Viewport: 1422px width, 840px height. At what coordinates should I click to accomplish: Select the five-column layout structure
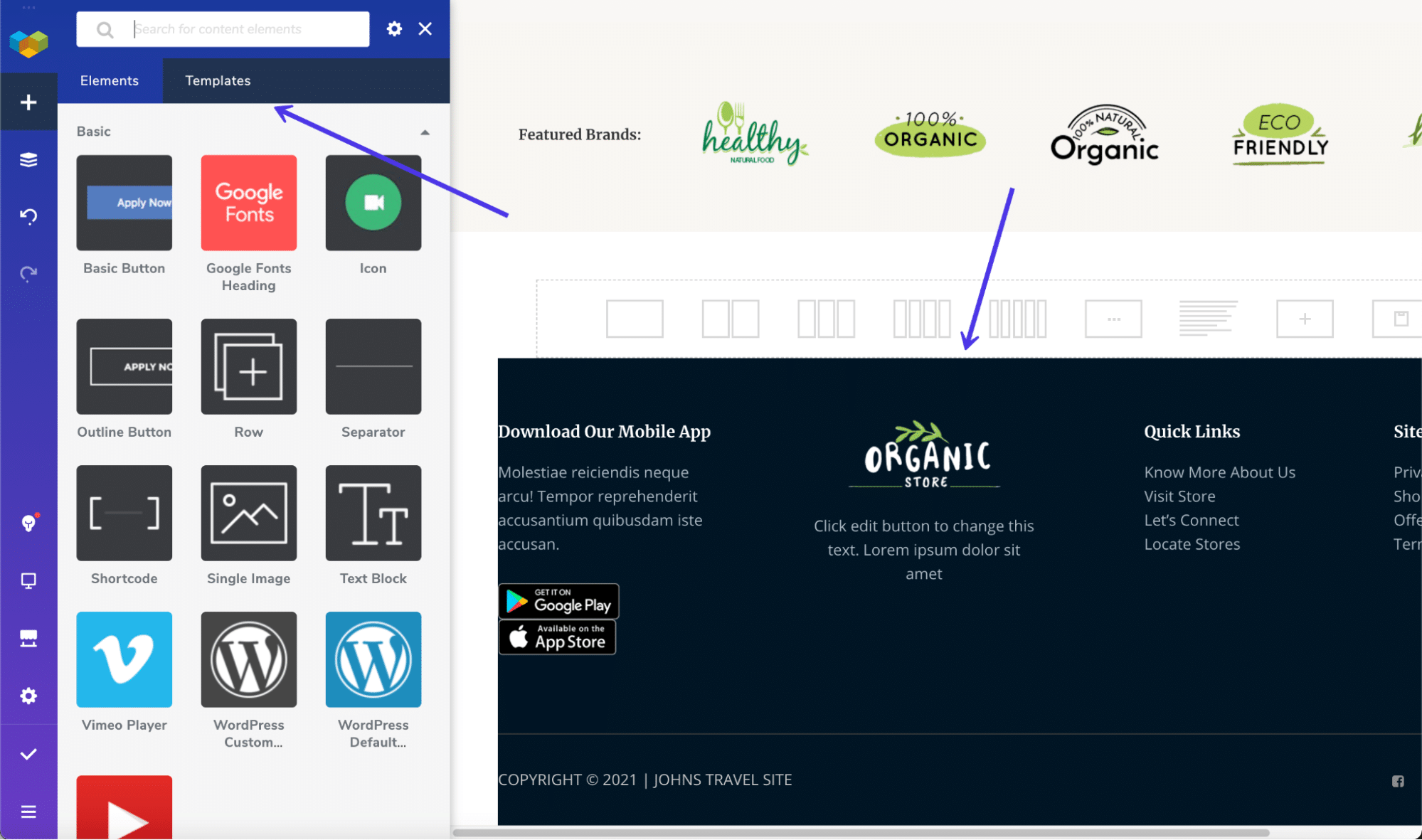(x=1016, y=319)
